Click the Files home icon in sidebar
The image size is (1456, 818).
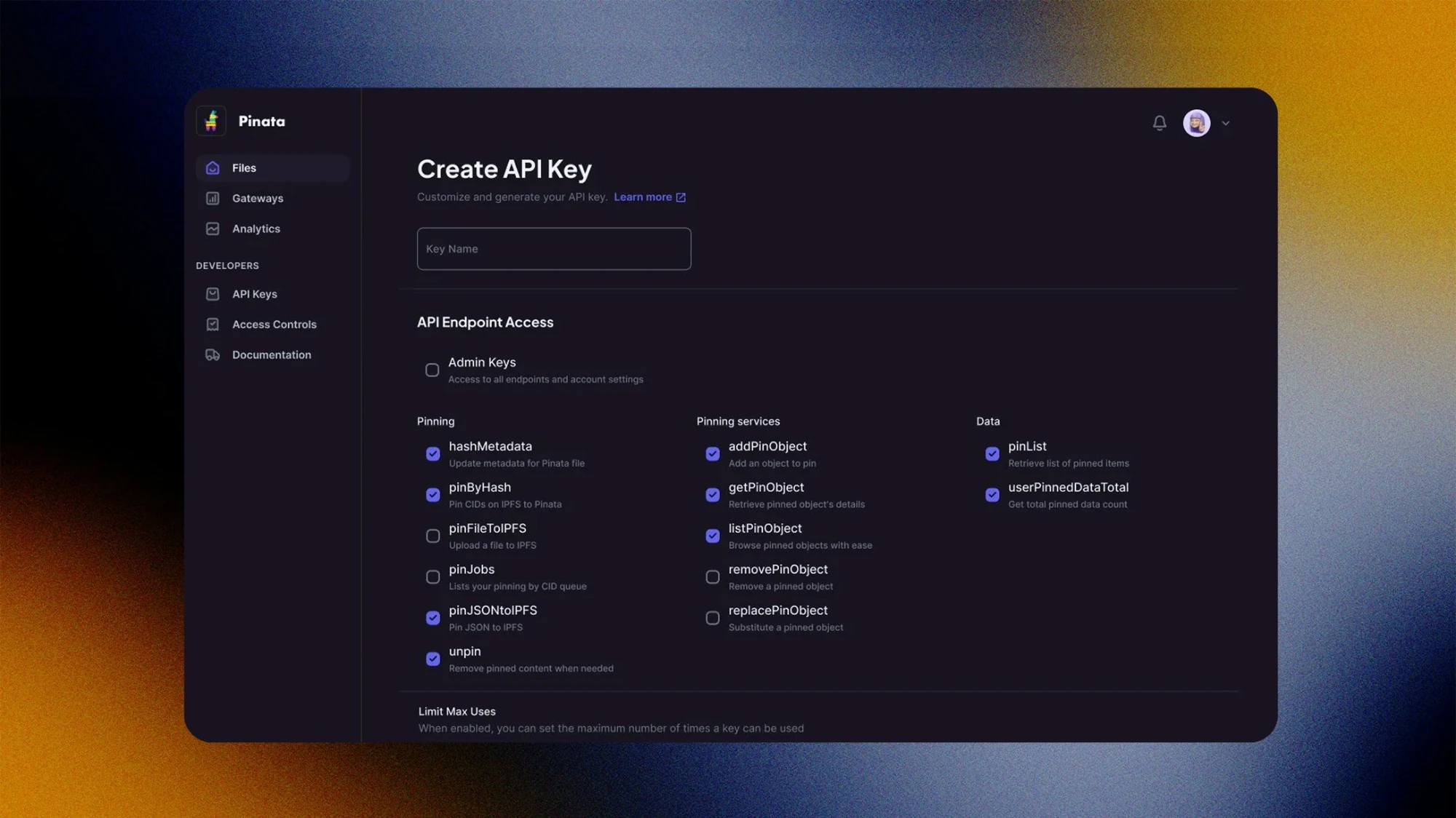213,168
